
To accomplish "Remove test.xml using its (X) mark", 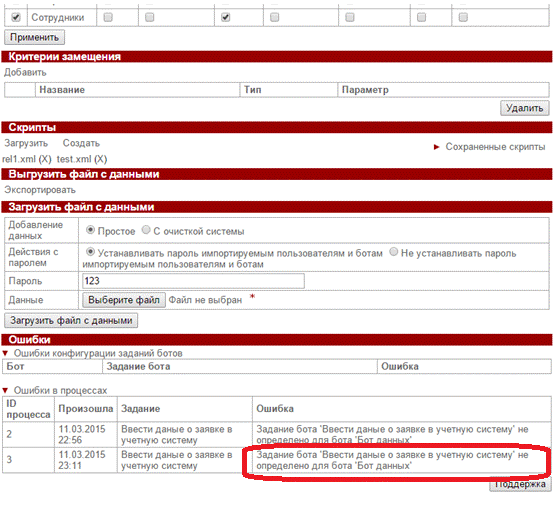I will coord(100,159).
